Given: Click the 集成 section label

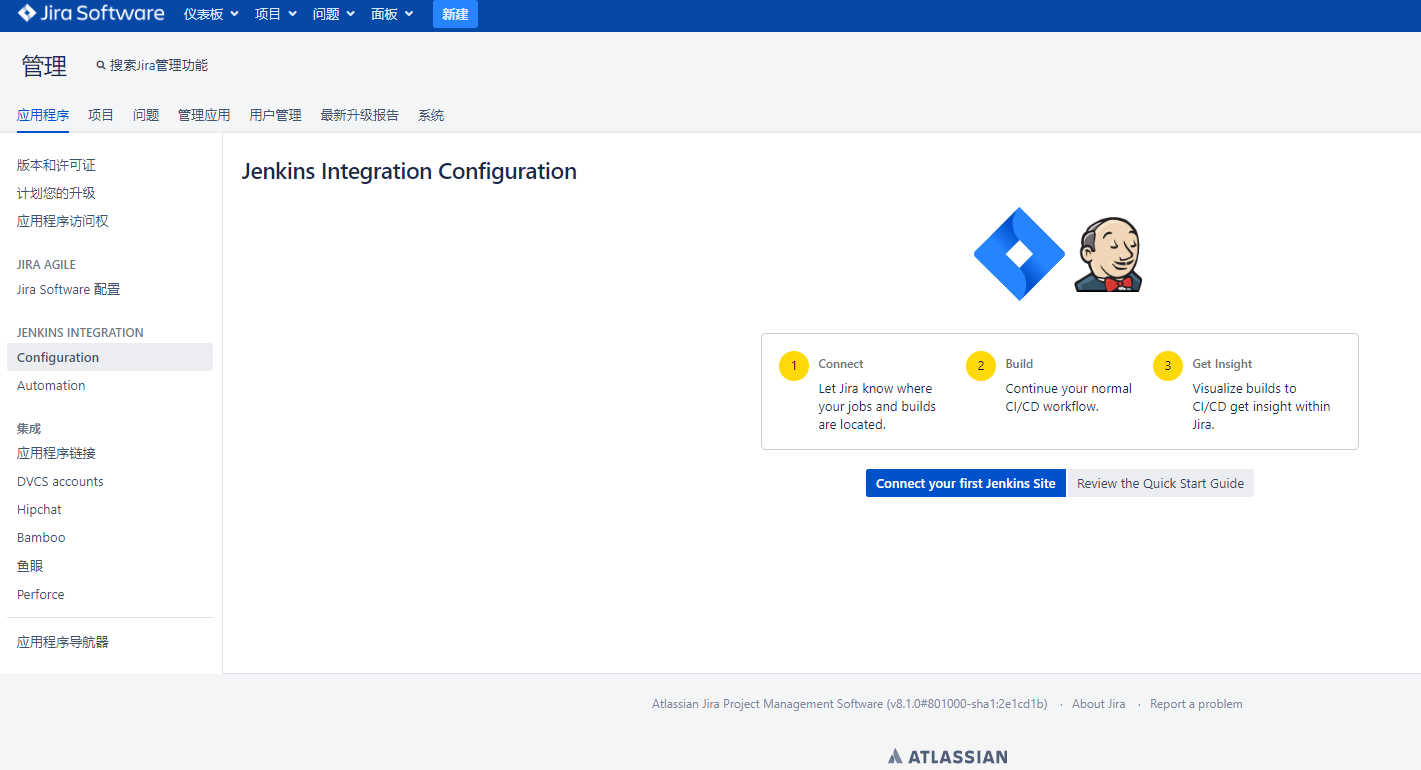Looking at the screenshot, I should [29, 428].
